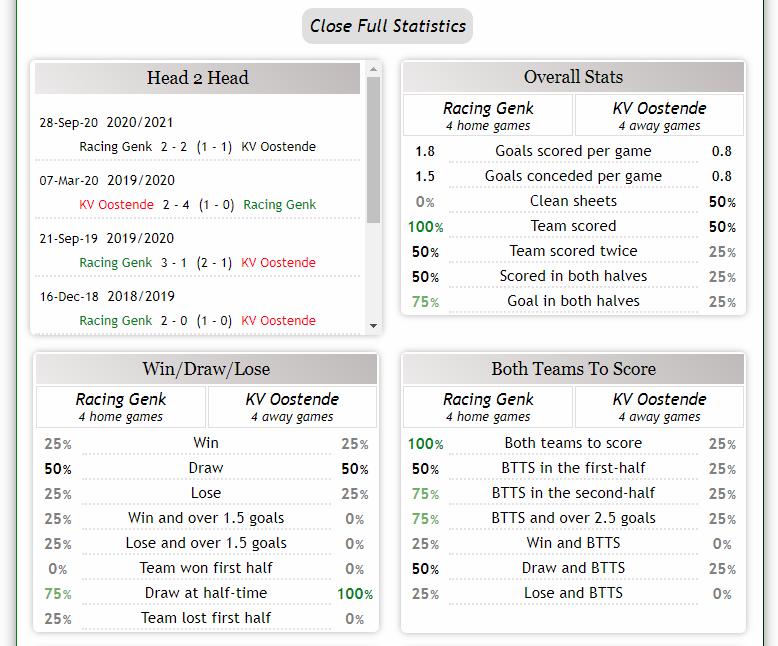Open the 21-Sep-19 Racing Genk 3-1 result
The width and height of the screenshot is (778, 646).
[x=197, y=262]
